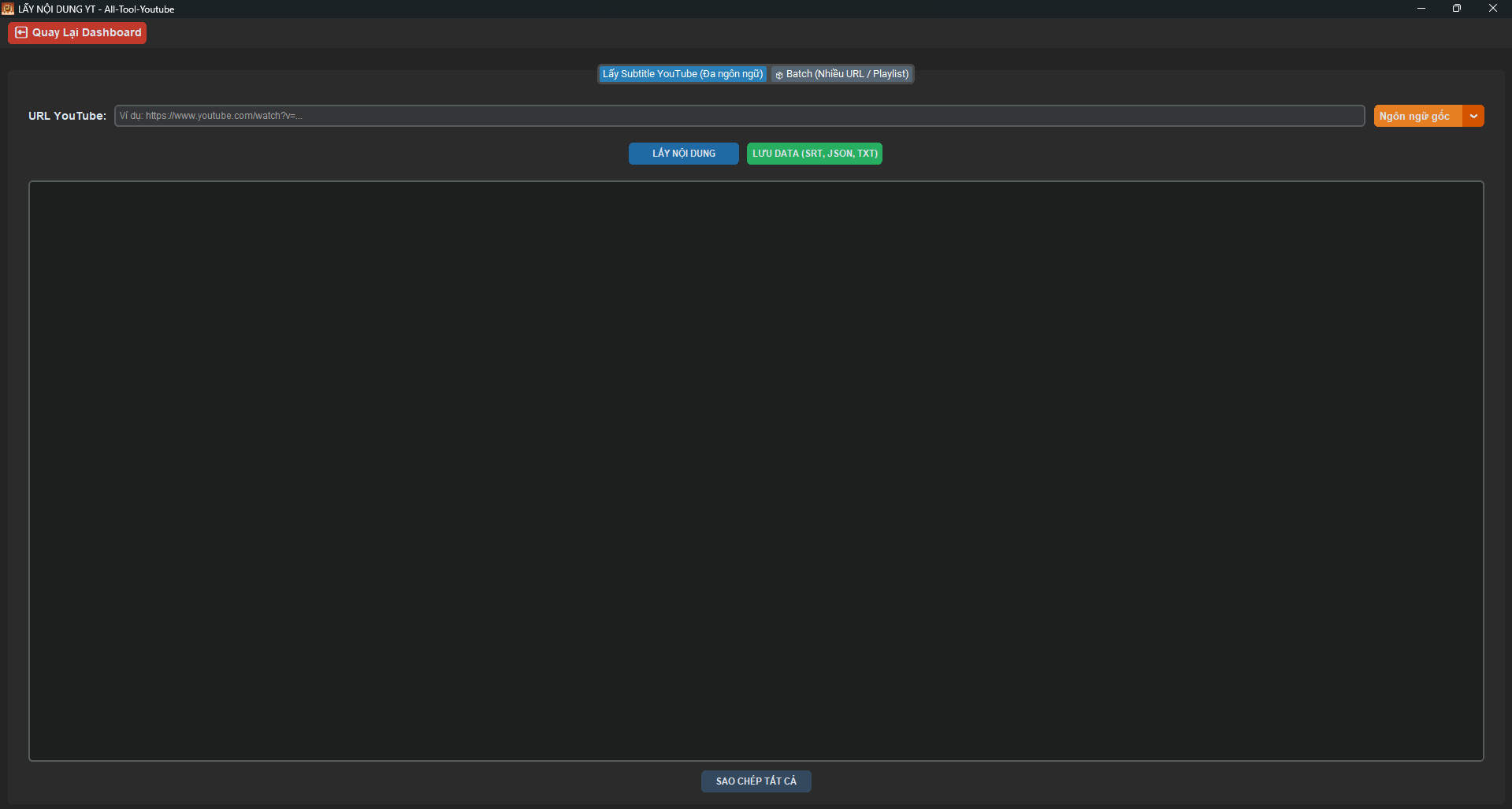Switch to Lấy Subtitle YouTube tab
The width and height of the screenshot is (1512, 809).
pos(682,74)
